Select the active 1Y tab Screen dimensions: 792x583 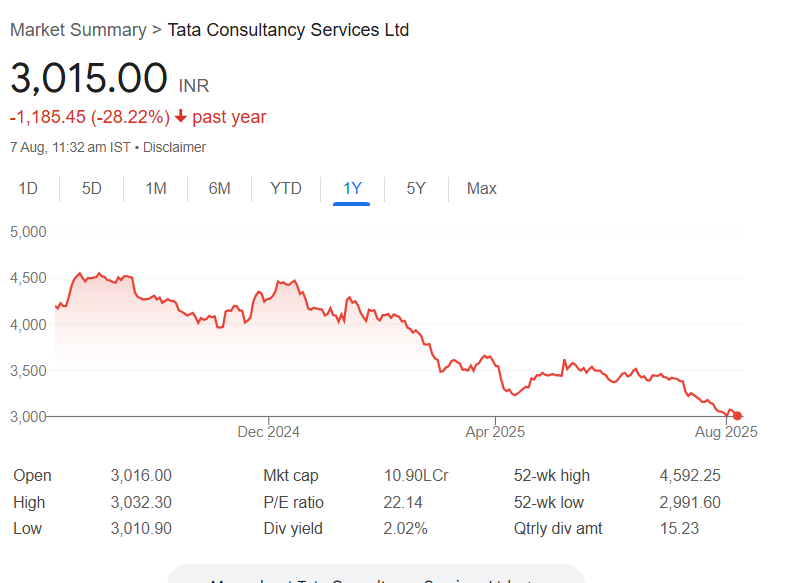coord(352,188)
